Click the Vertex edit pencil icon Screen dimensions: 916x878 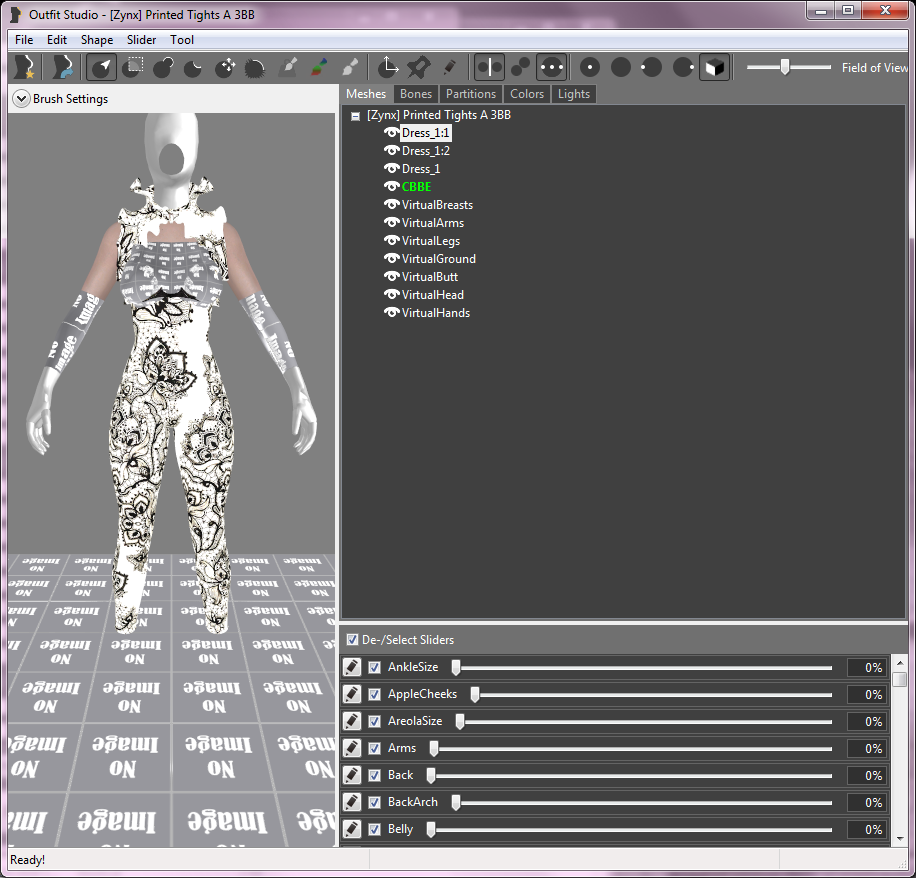click(449, 67)
